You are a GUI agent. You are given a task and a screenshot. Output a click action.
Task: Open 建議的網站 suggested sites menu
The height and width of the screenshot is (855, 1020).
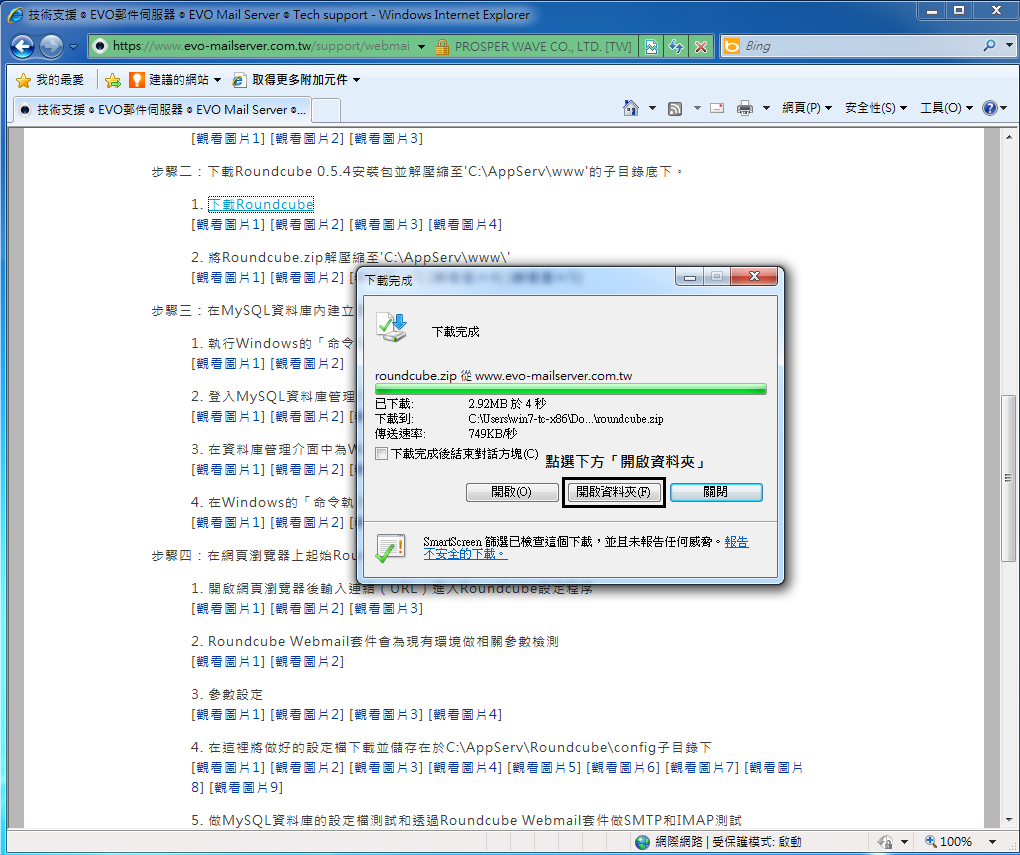click(175, 80)
